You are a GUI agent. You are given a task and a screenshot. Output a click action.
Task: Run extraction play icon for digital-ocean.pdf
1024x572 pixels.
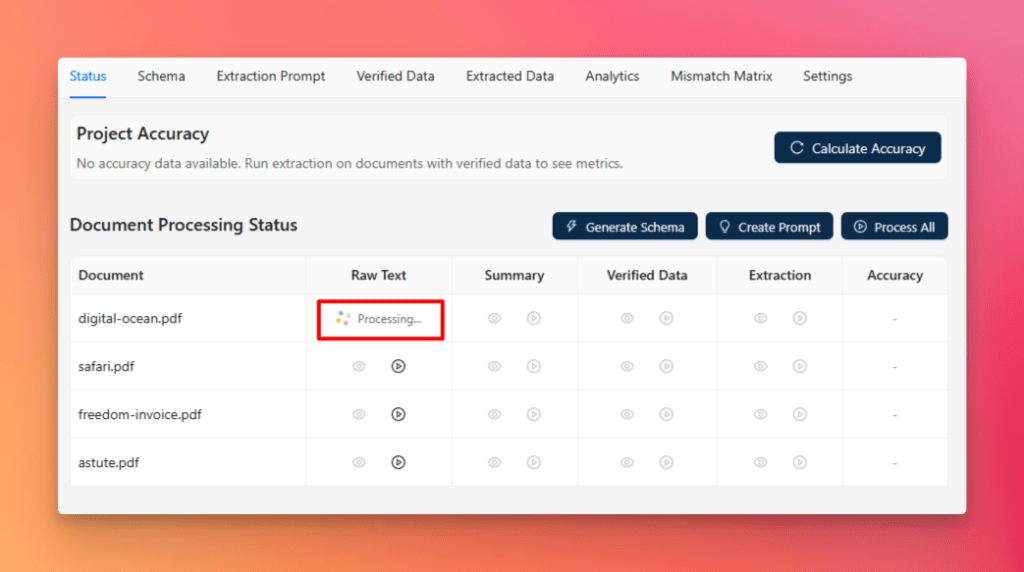point(800,319)
